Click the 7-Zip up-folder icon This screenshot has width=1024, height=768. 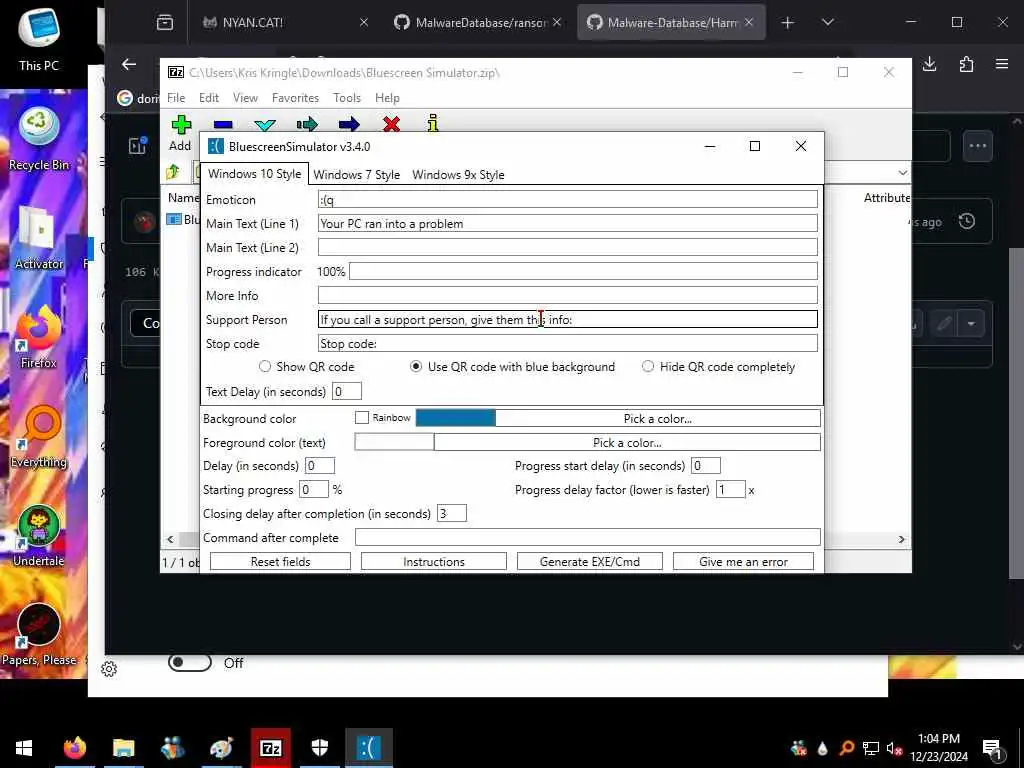point(173,172)
